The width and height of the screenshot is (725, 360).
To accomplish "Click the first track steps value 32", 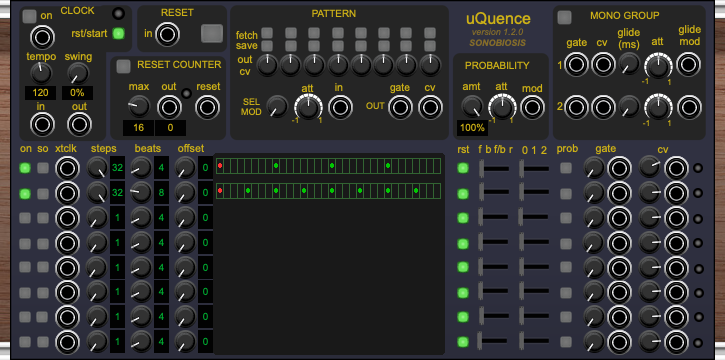I will pyautogui.click(x=117, y=168).
